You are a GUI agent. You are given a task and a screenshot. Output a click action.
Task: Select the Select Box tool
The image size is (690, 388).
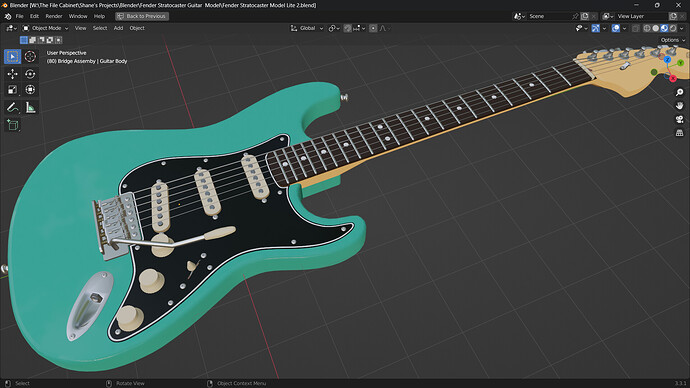click(12, 56)
